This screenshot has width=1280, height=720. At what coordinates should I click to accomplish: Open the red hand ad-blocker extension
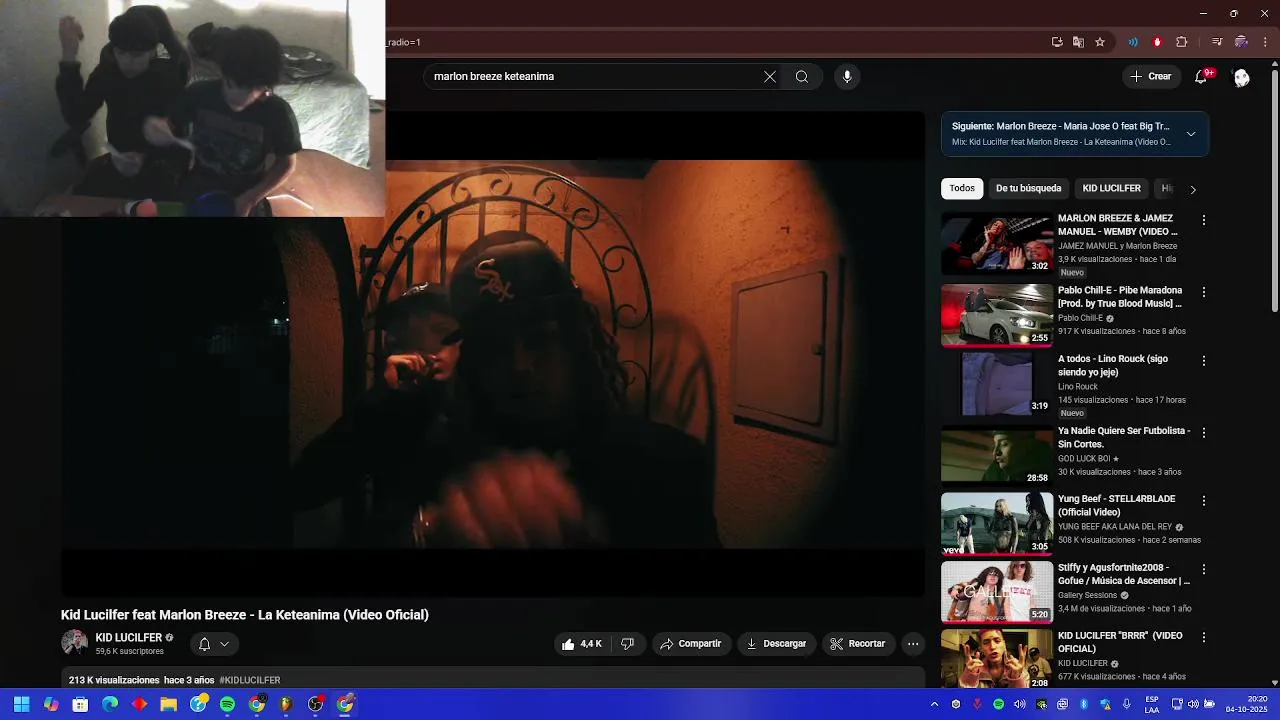coord(1157,42)
